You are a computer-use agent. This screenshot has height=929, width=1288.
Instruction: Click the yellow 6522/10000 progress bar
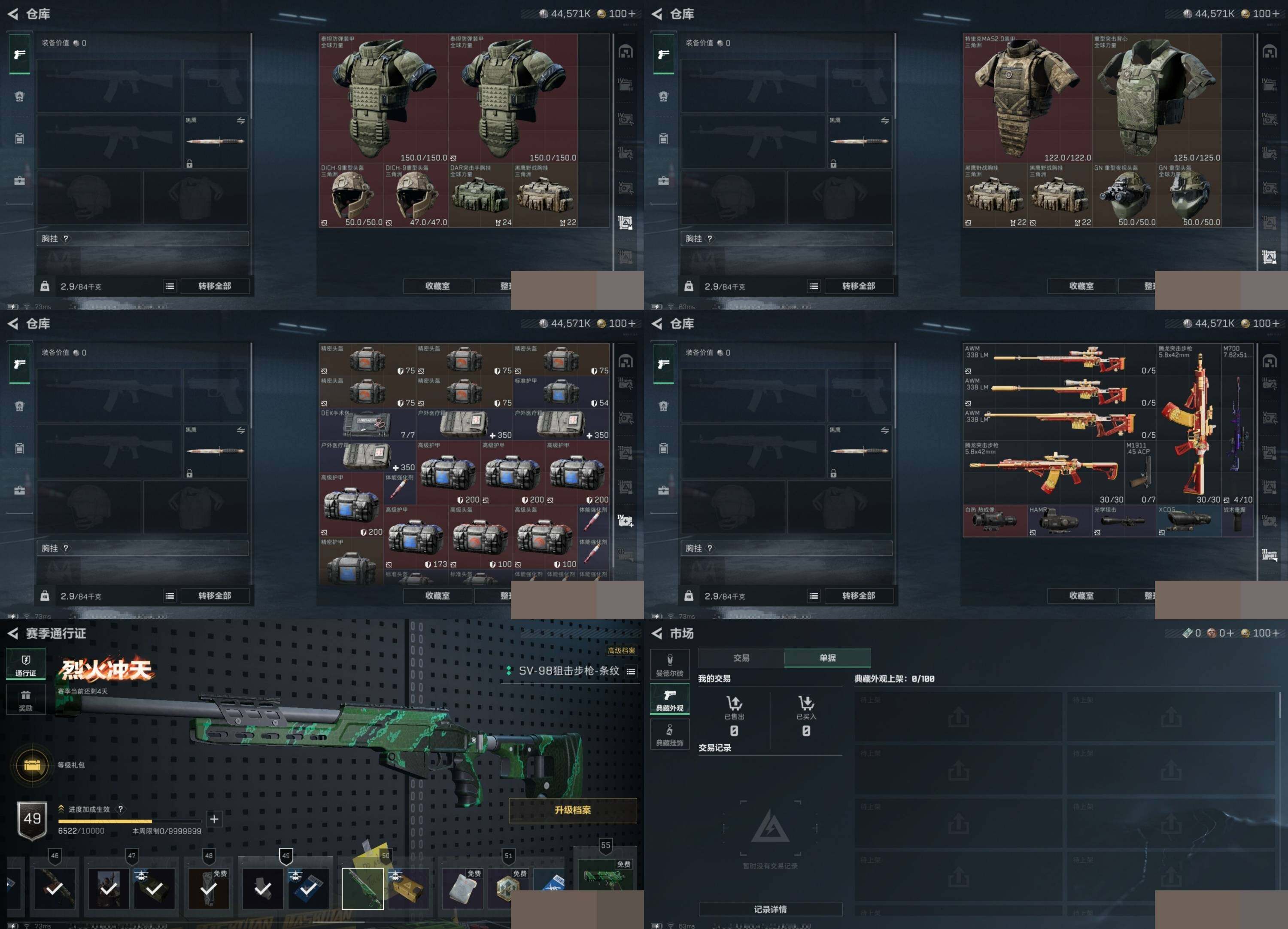point(105,821)
